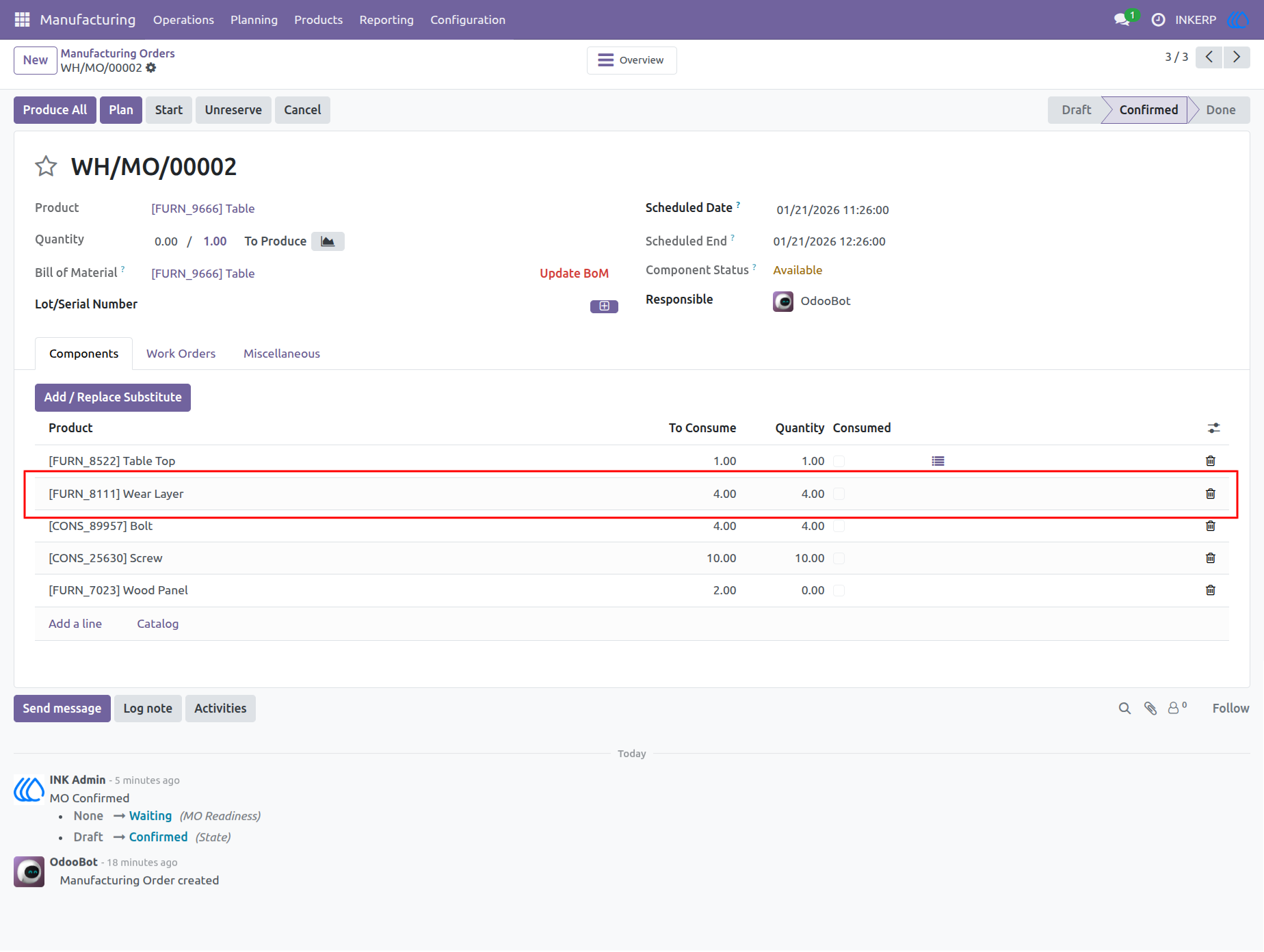The image size is (1264, 952).
Task: Go to the next record arrow
Action: click(1237, 57)
